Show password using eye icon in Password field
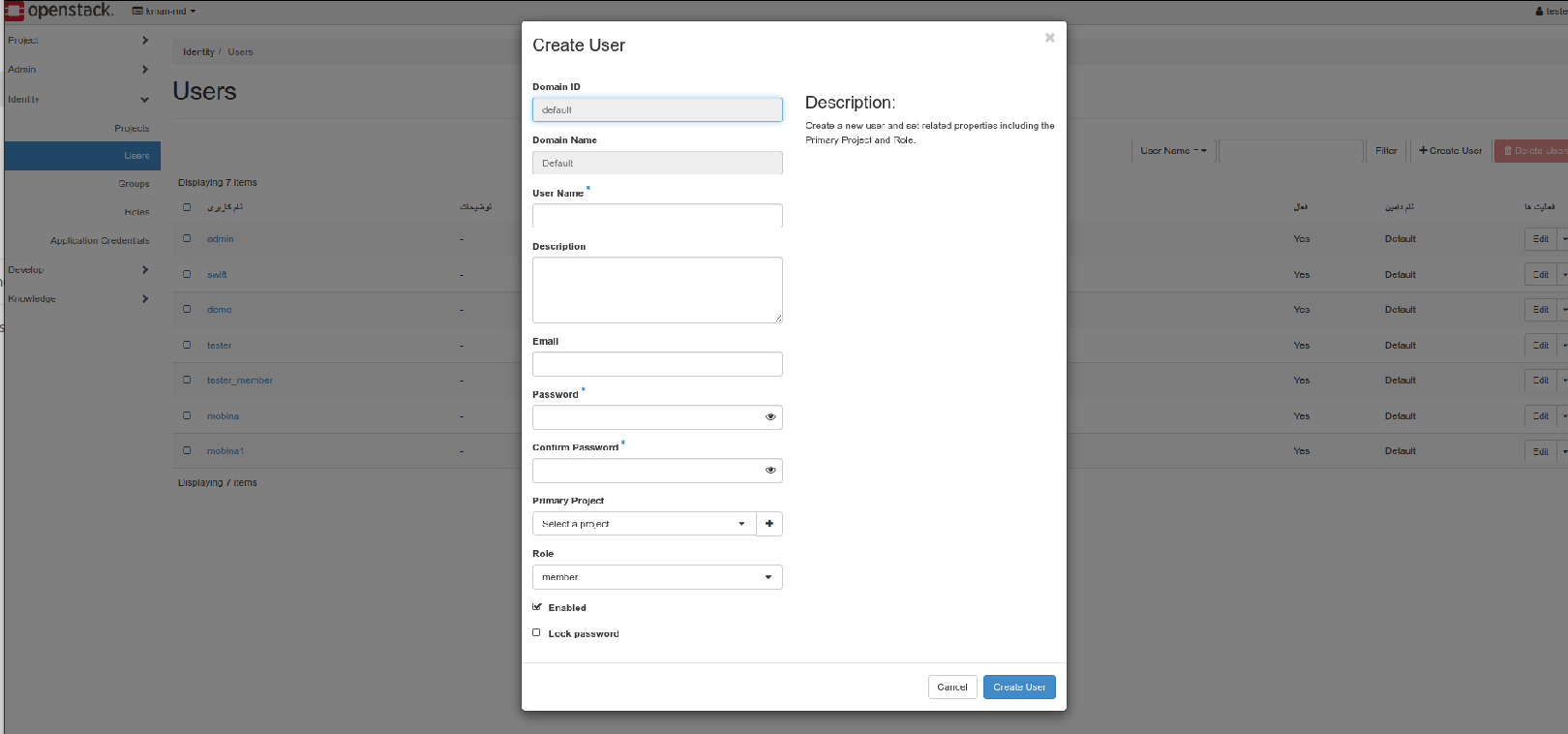Image resolution: width=1568 pixels, height=734 pixels. [x=770, y=417]
